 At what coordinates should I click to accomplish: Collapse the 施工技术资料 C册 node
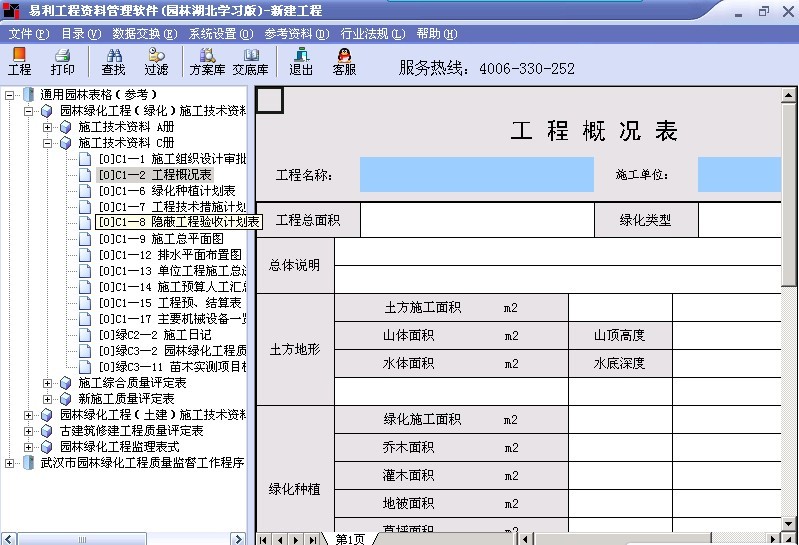tap(48, 143)
